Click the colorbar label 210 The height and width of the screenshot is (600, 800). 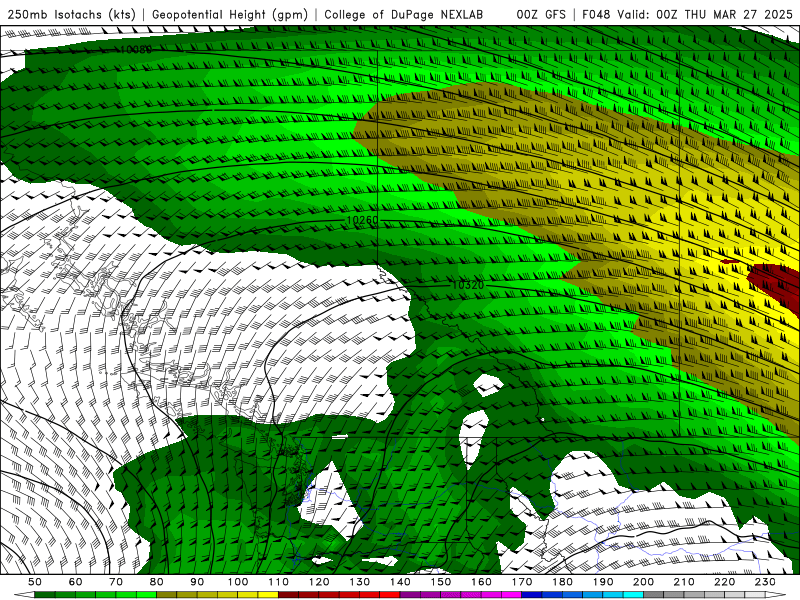(x=684, y=582)
